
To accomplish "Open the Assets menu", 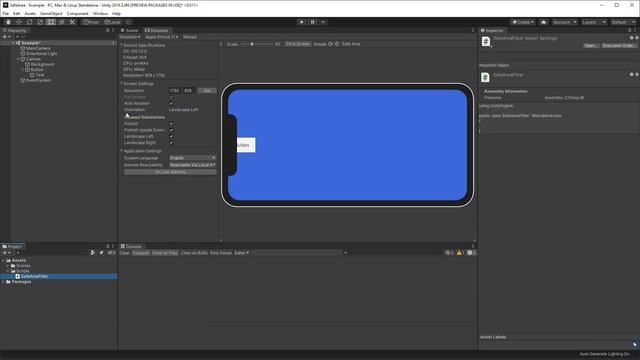I will pyautogui.click(x=30, y=13).
